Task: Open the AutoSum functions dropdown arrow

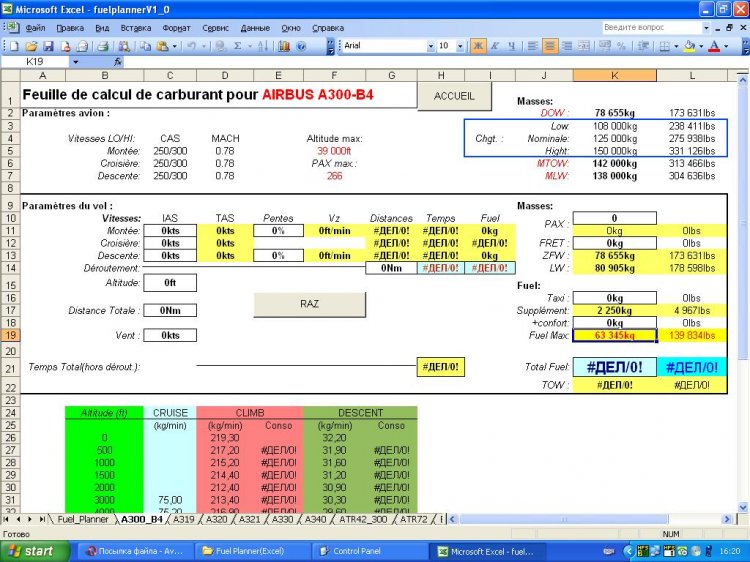Action: [249, 46]
